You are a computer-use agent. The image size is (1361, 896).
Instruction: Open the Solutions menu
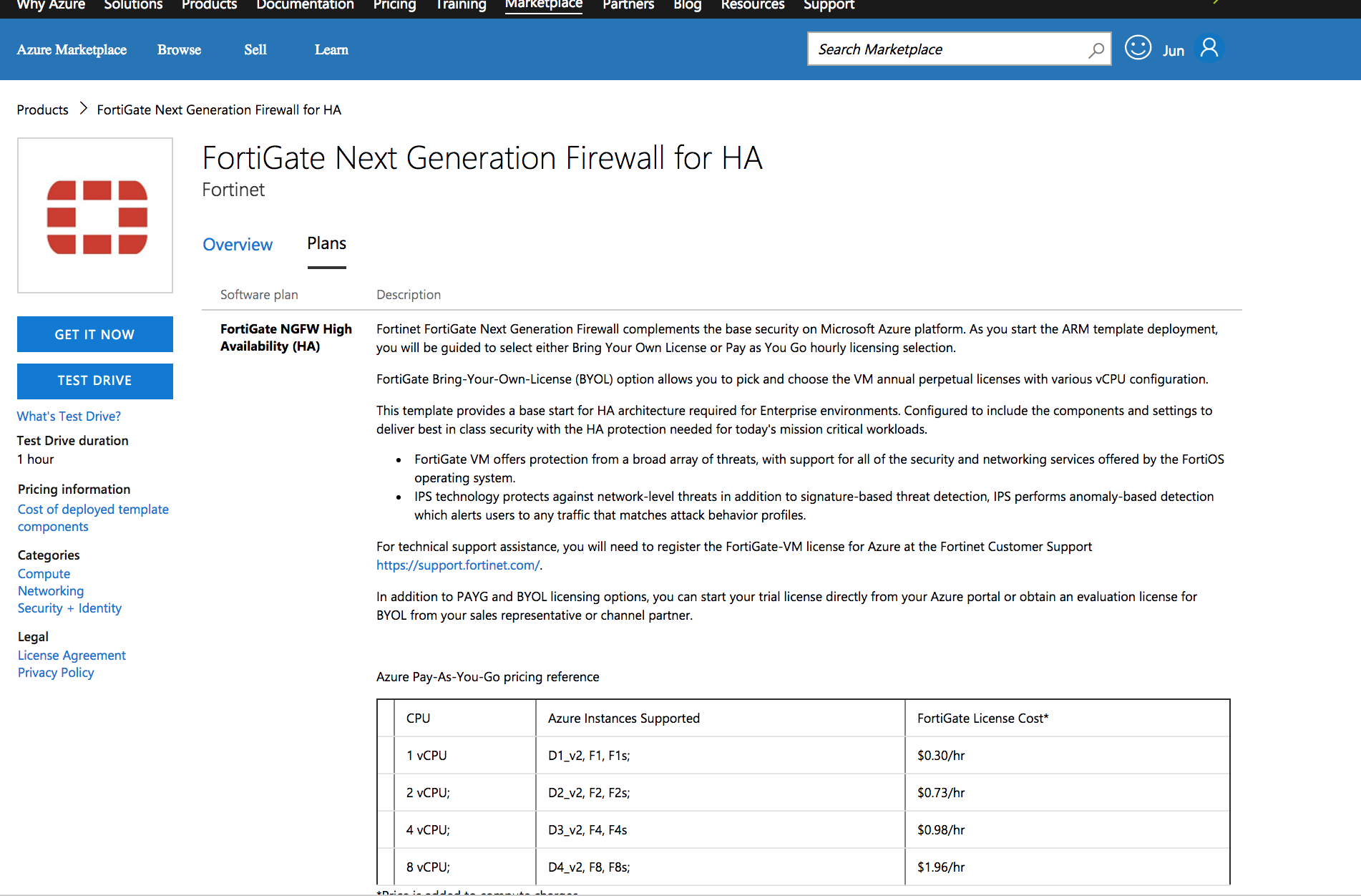point(133,5)
